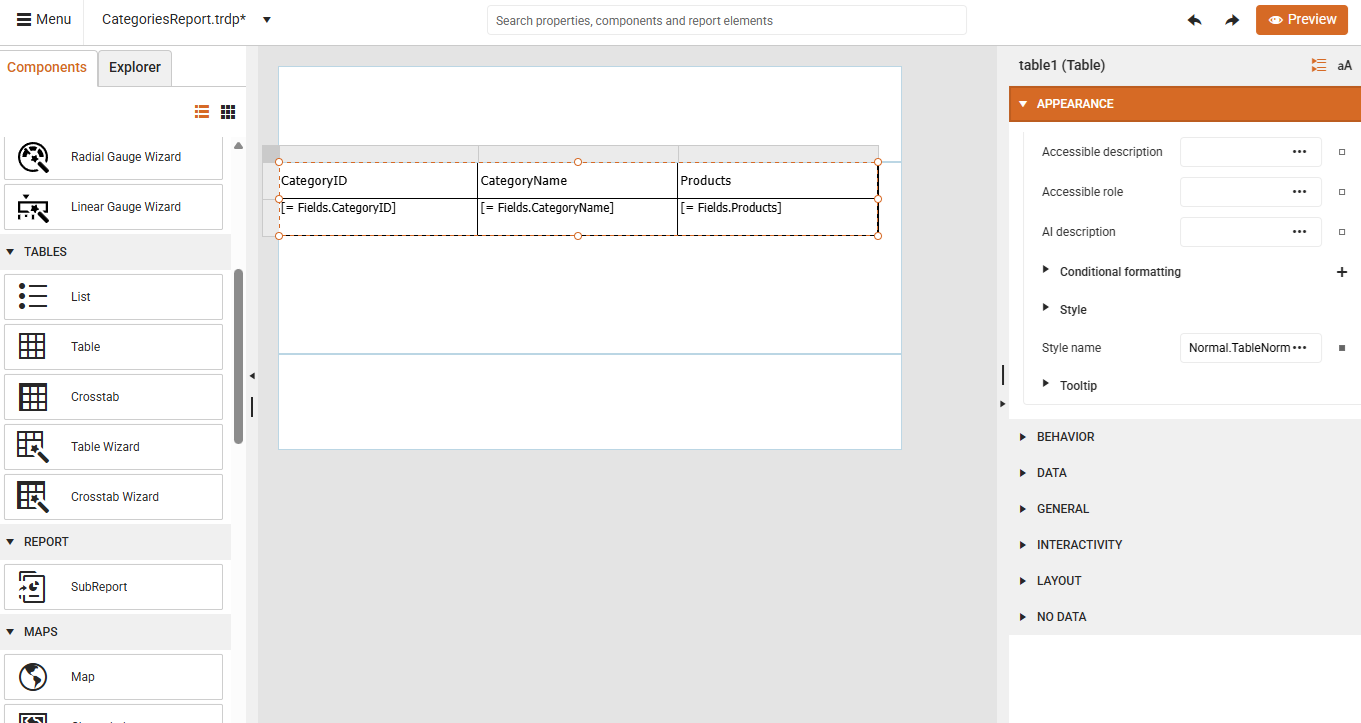
Task: Pick the Crosstab component
Action: click(x=113, y=397)
